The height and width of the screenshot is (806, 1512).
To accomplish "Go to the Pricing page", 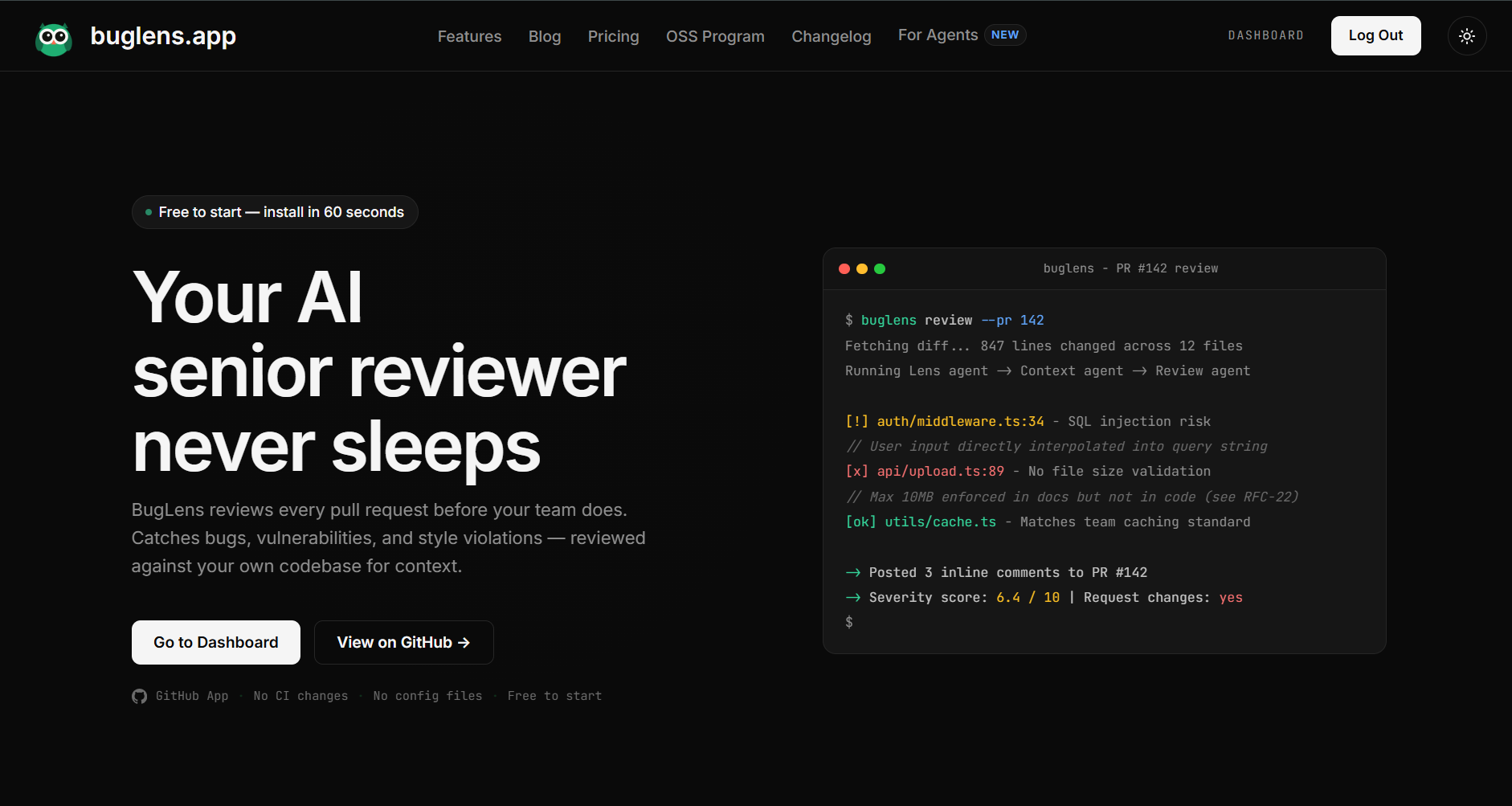I will (x=614, y=36).
